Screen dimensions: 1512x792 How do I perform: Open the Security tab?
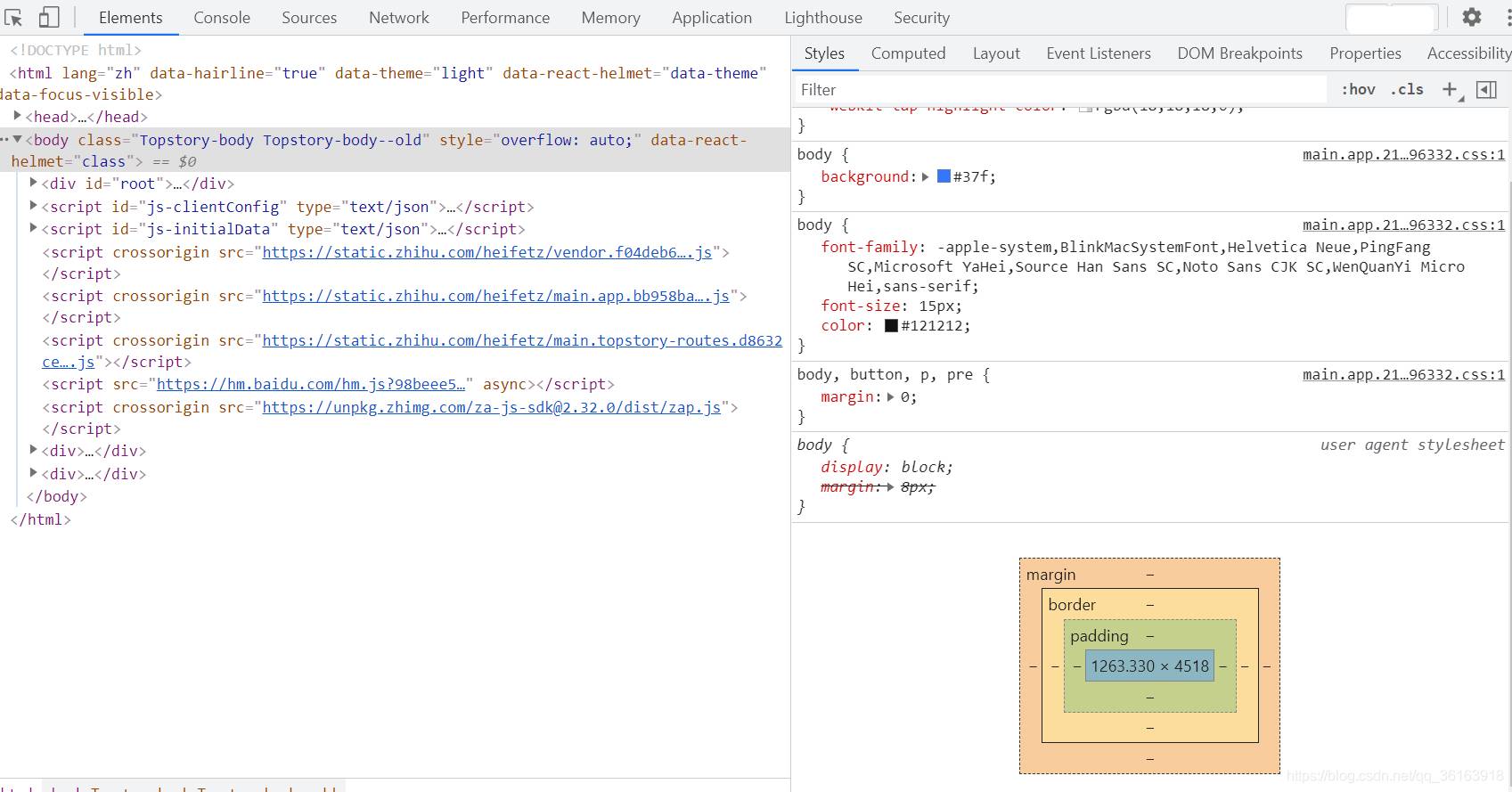tap(921, 18)
